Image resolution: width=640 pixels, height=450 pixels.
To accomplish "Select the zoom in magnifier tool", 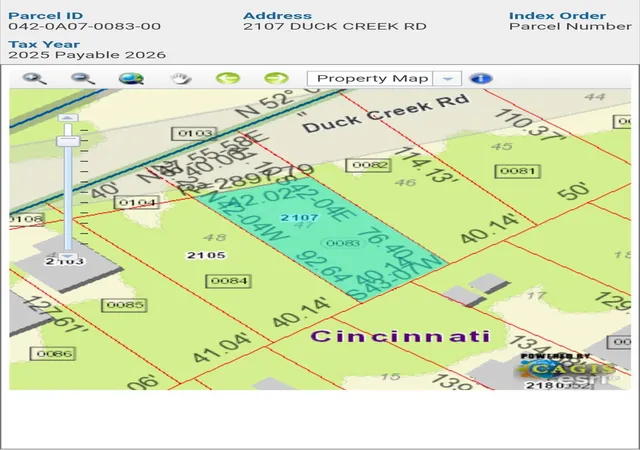I will [x=34, y=78].
